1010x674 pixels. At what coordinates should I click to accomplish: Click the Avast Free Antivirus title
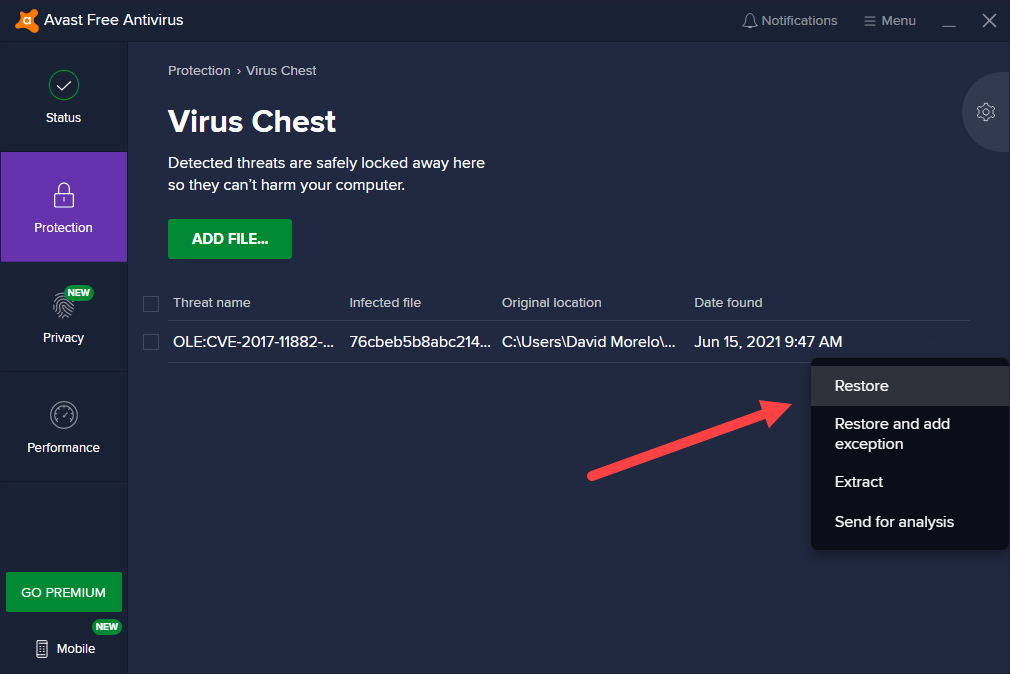click(113, 20)
